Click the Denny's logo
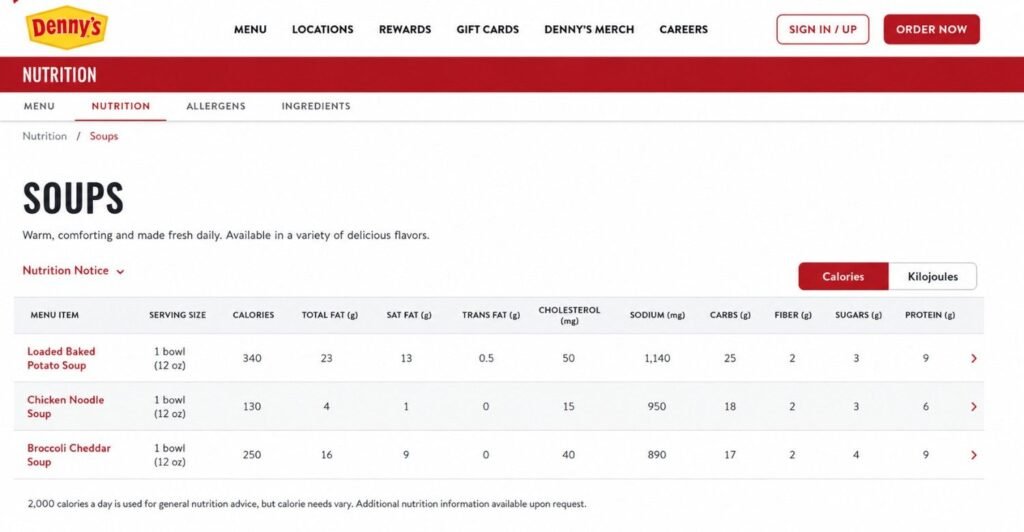The height and width of the screenshot is (532, 1024). click(x=66, y=27)
